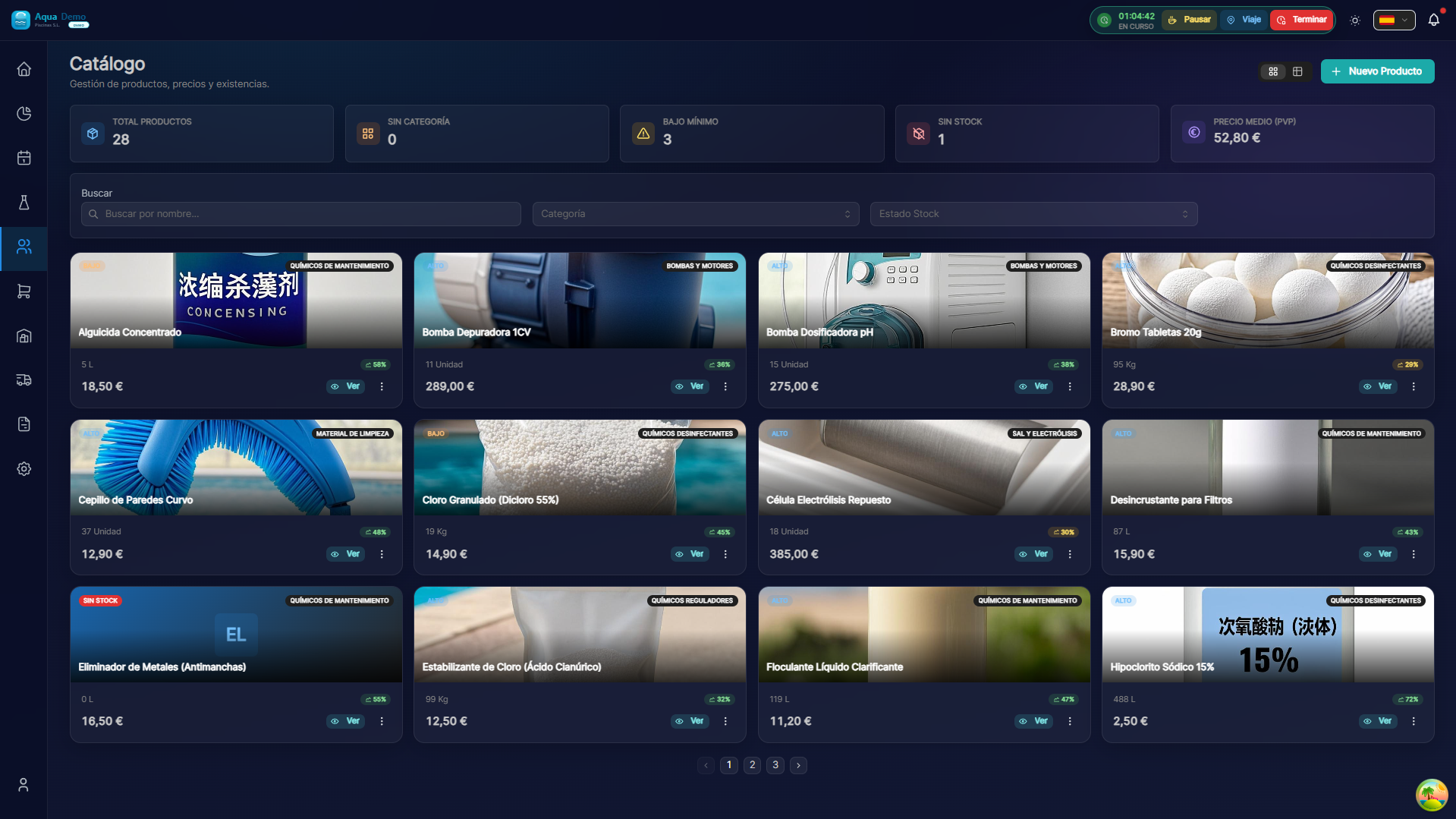This screenshot has height=819, width=1456.
Task: Open more options for Alguicida Concentrado
Action: click(x=382, y=386)
